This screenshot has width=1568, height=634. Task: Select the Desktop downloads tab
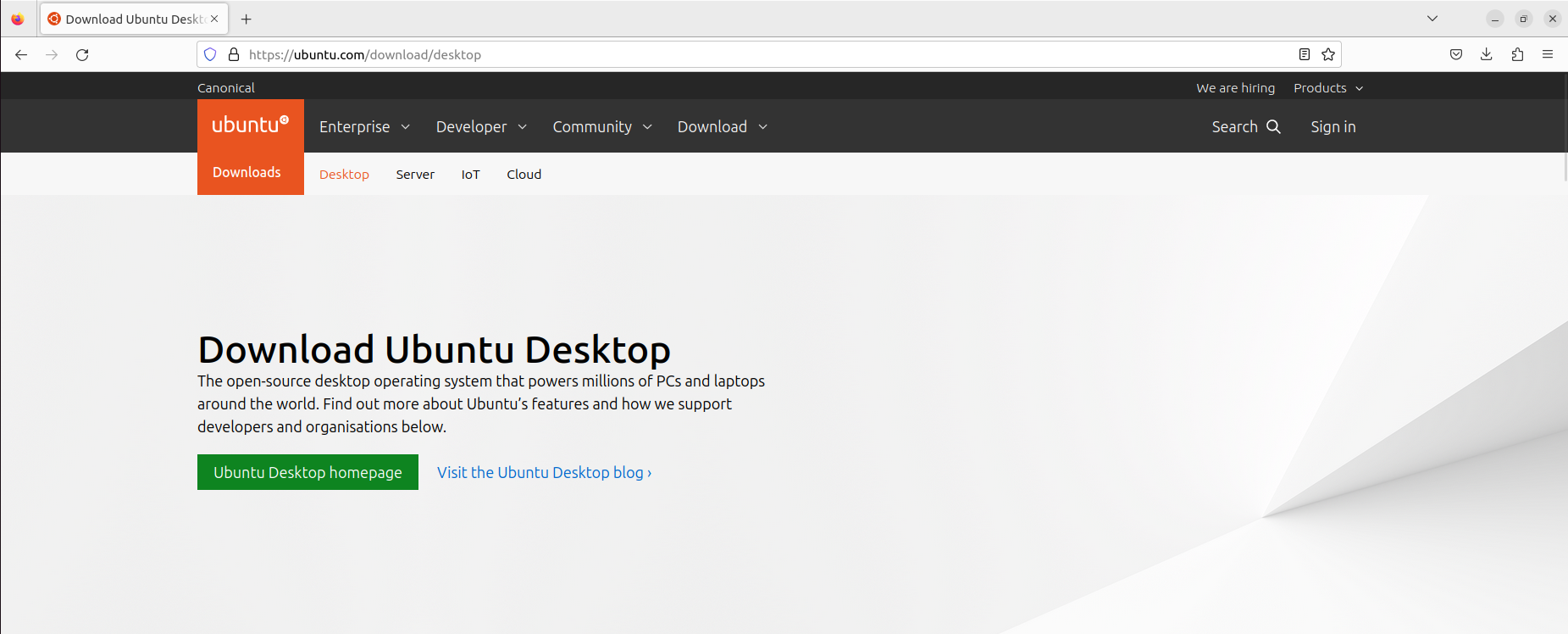click(x=344, y=175)
